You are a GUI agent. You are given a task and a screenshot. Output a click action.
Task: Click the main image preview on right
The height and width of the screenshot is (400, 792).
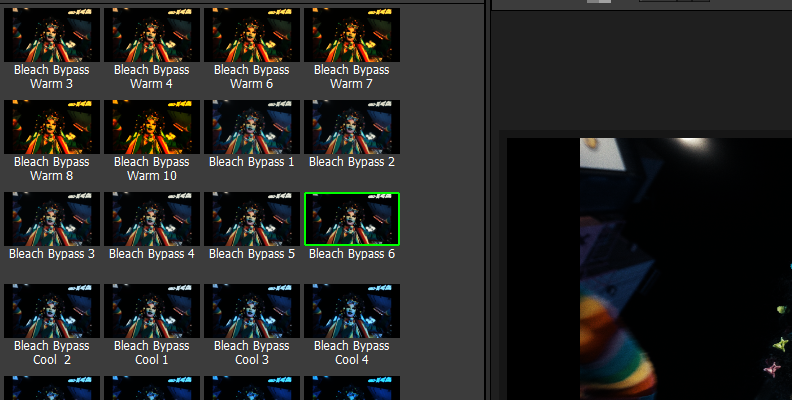pos(649,269)
